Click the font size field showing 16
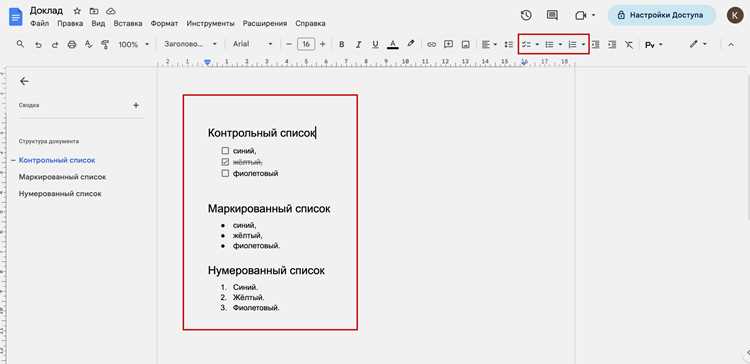The height and width of the screenshot is (364, 750). (x=306, y=44)
